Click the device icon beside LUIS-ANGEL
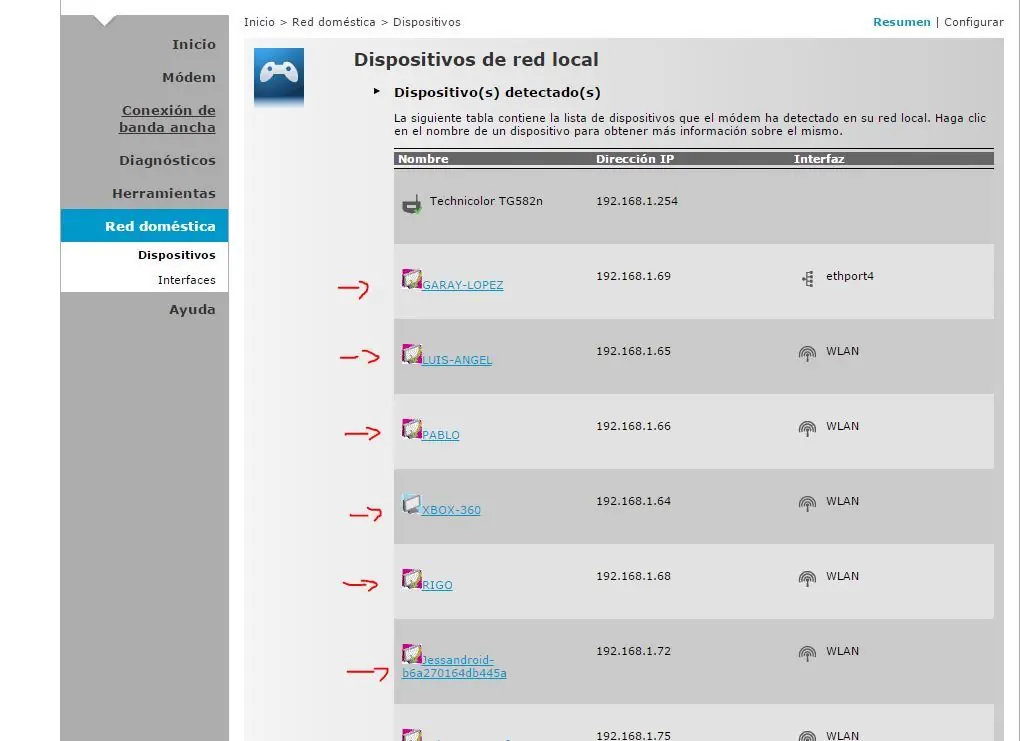The image size is (1021, 741). tap(412, 354)
